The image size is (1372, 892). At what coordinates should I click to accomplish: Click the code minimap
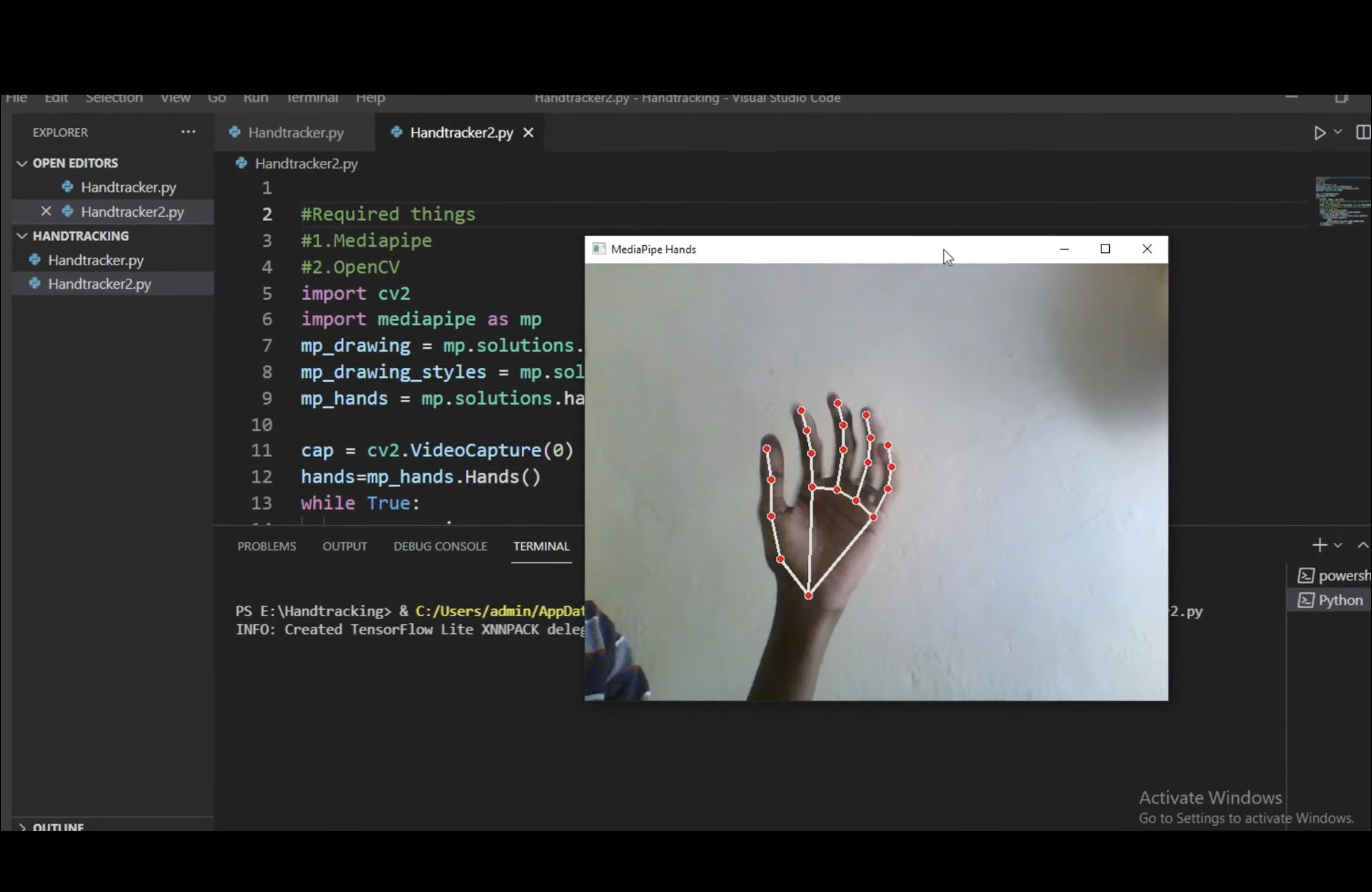point(1343,201)
